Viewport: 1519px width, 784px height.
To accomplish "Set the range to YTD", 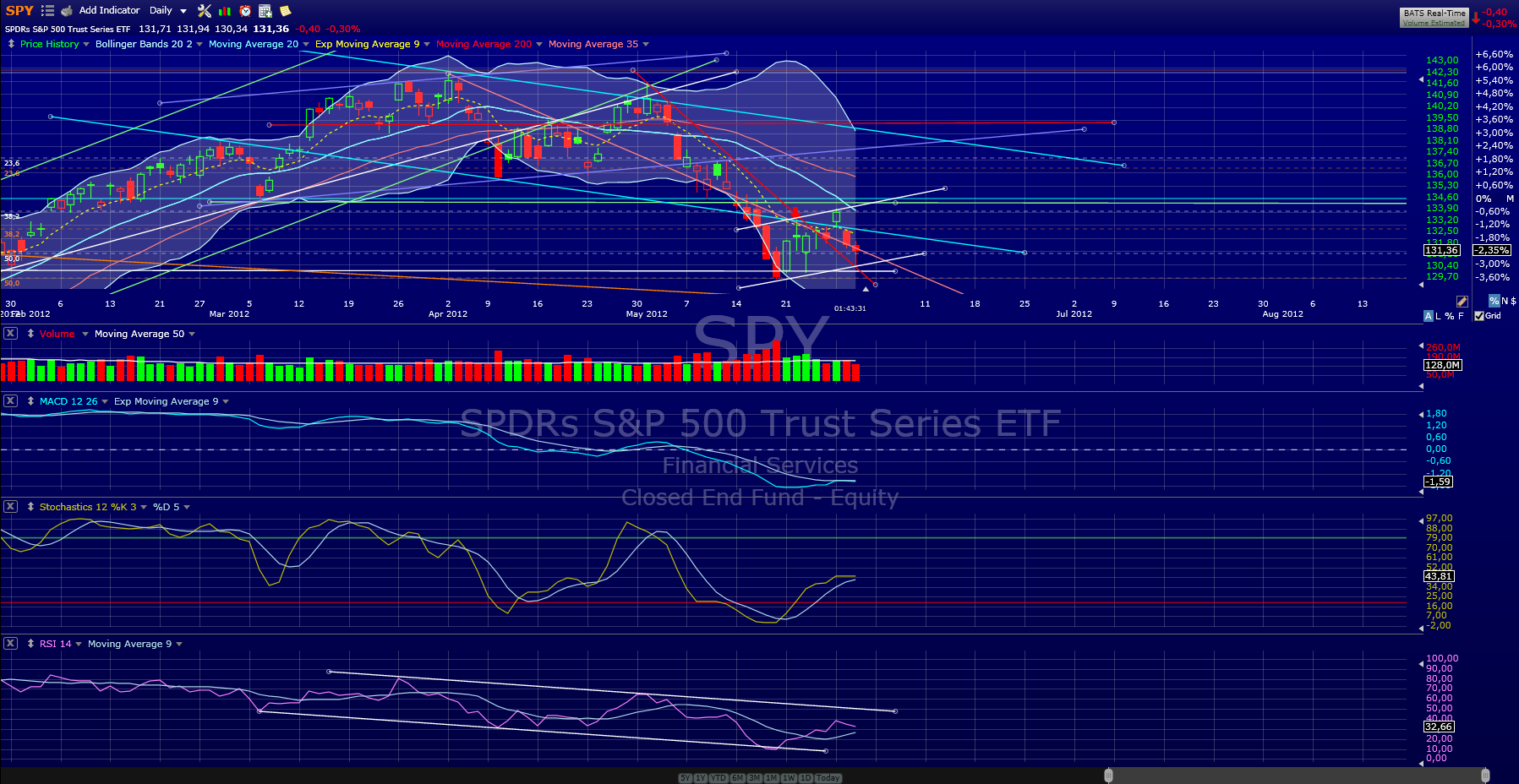I will click(719, 778).
